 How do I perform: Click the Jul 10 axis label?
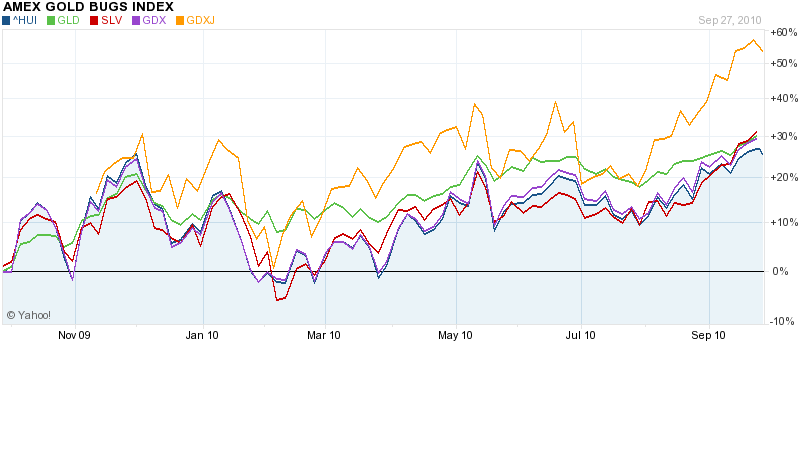[581, 335]
